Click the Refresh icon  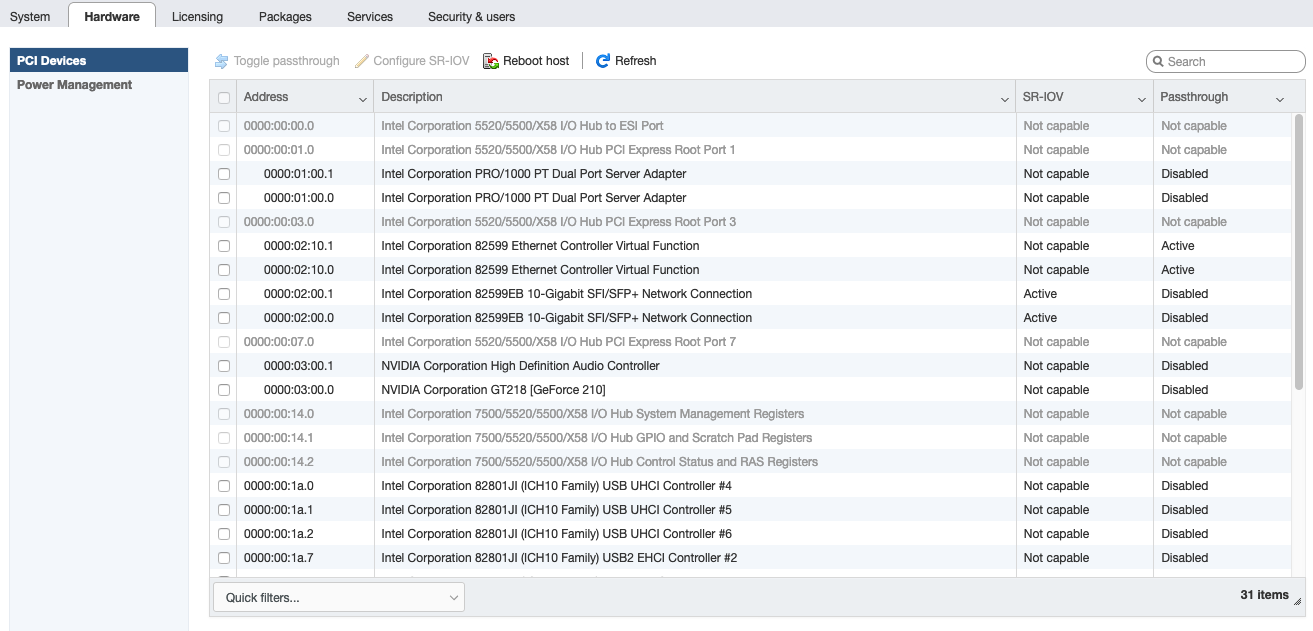tap(603, 61)
